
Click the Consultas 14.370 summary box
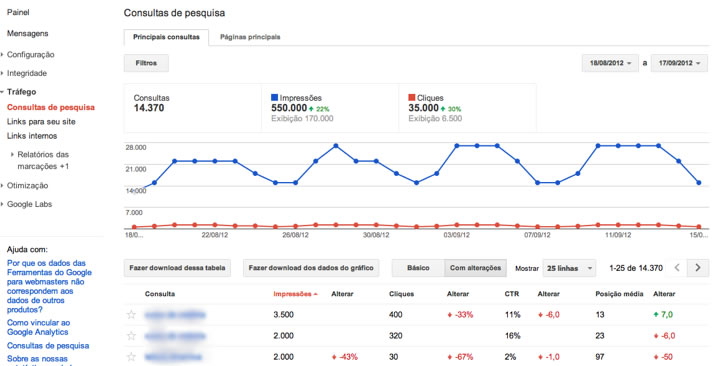[x=192, y=108]
